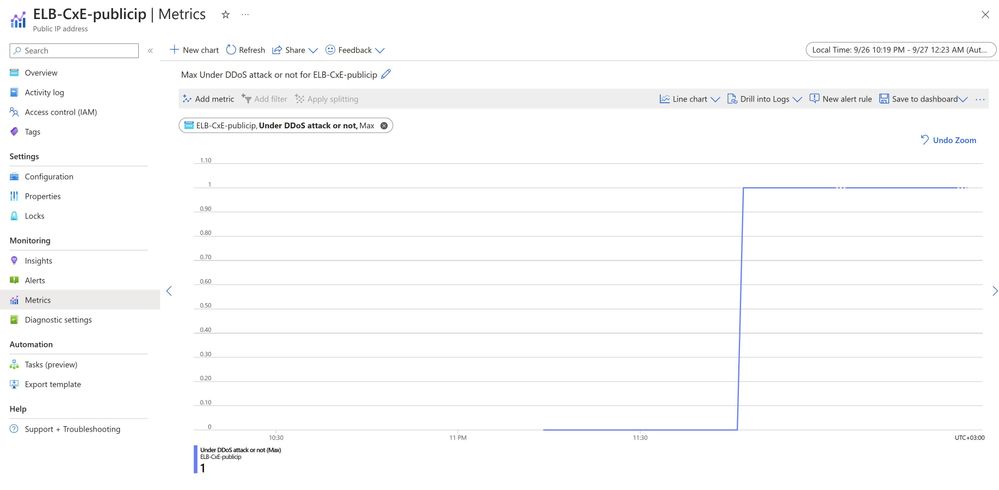
Task: Refresh the metrics chart
Action: 245,50
